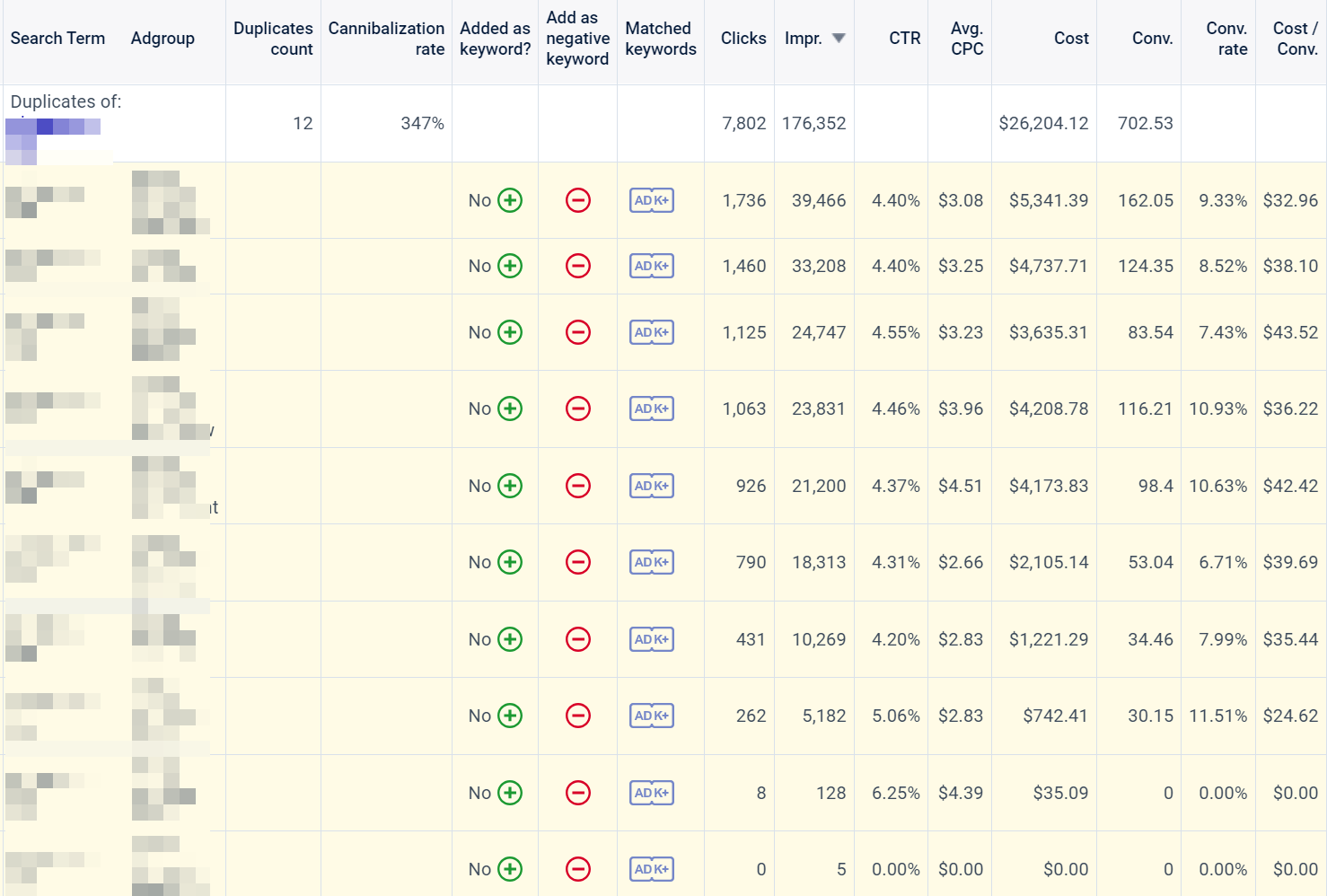The width and height of the screenshot is (1327, 896).
Task: Open matched keywords for row with 23,831 impressions
Action: point(652,408)
